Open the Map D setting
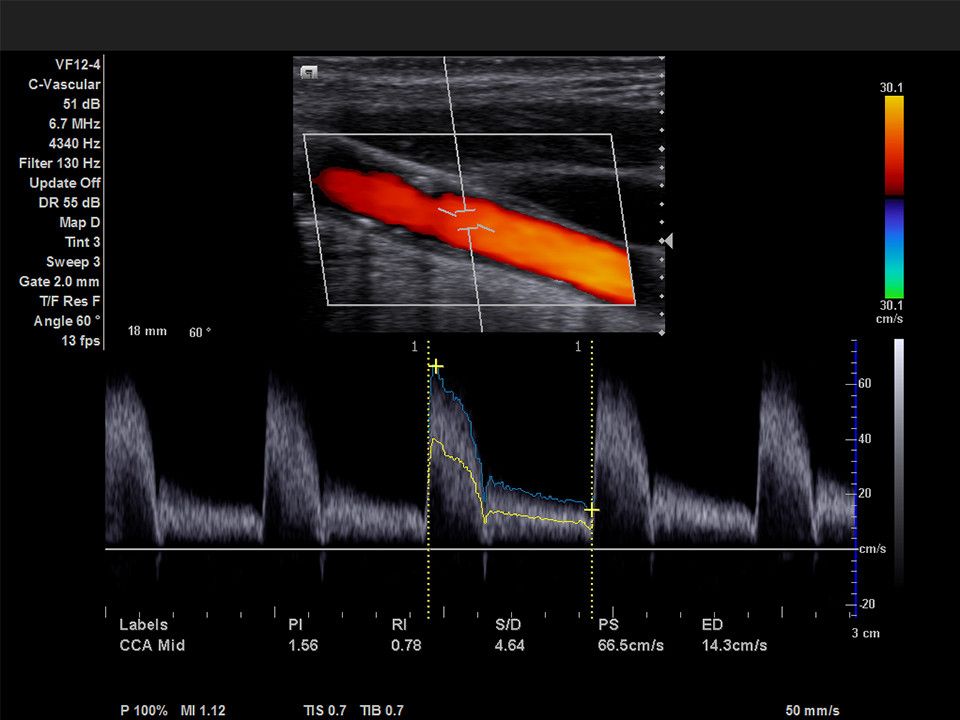960x720 pixels. coord(79,222)
